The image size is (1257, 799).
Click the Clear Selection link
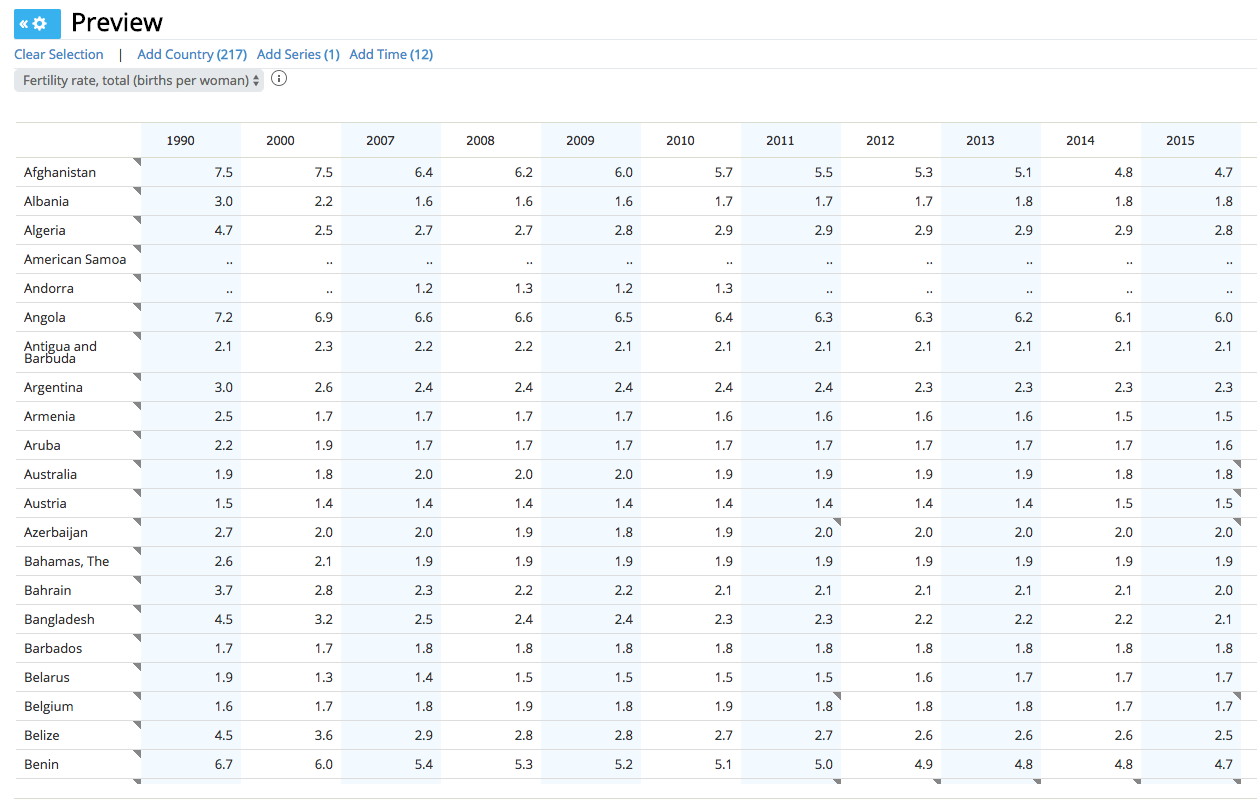pyautogui.click(x=59, y=54)
